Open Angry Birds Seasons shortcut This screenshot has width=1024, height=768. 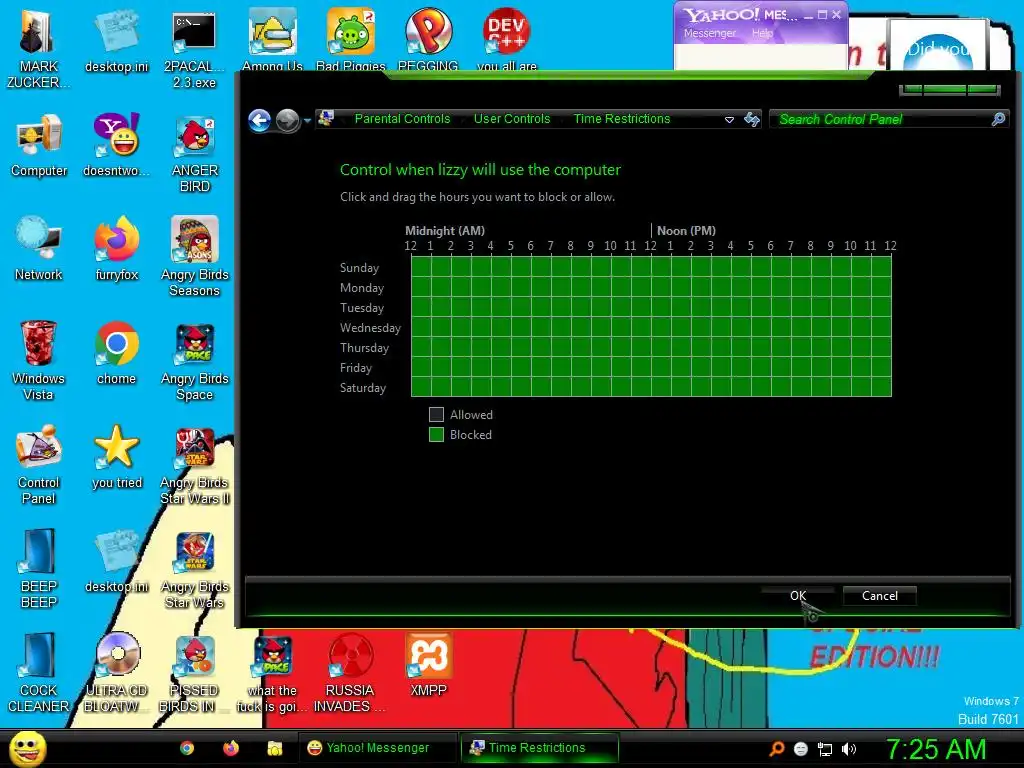point(194,257)
